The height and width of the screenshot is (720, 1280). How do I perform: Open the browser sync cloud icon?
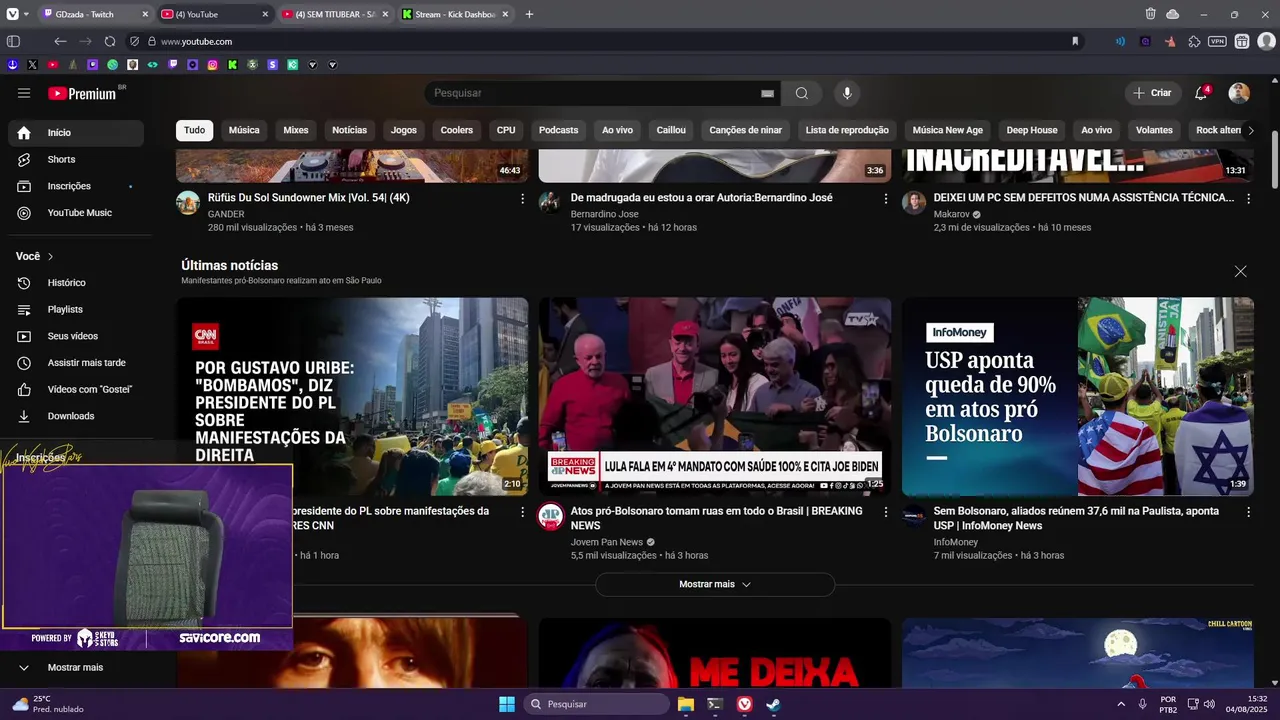[x=1172, y=14]
